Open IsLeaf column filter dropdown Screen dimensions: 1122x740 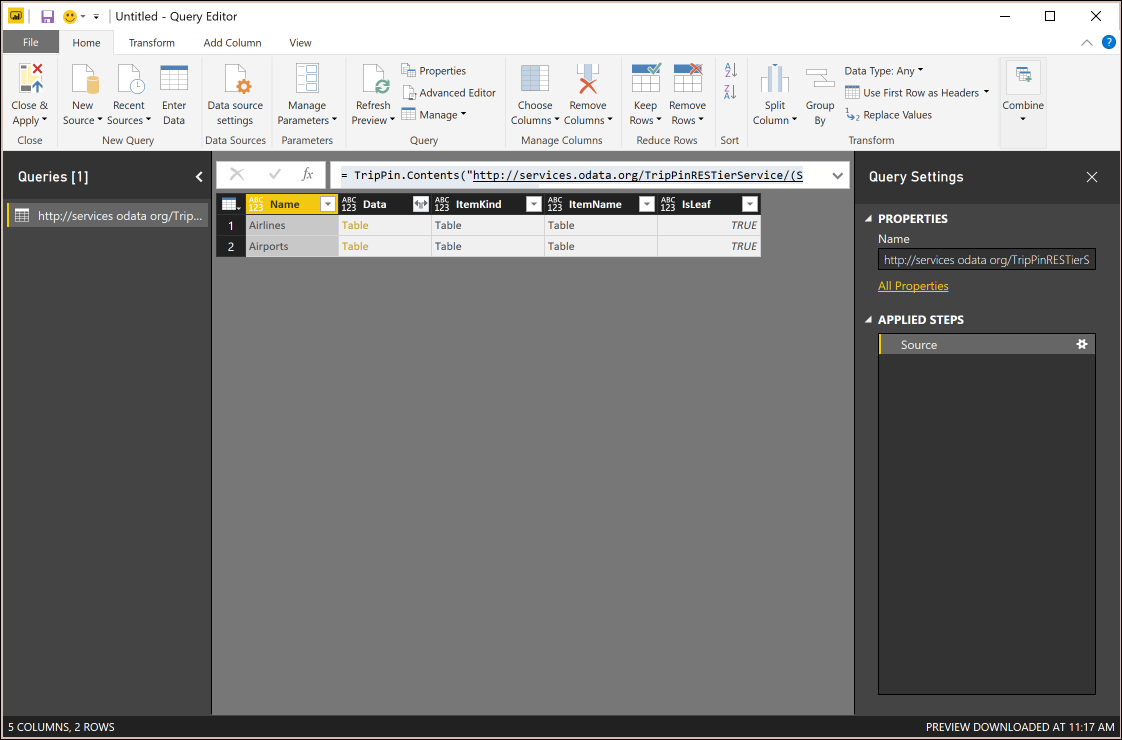pos(750,205)
